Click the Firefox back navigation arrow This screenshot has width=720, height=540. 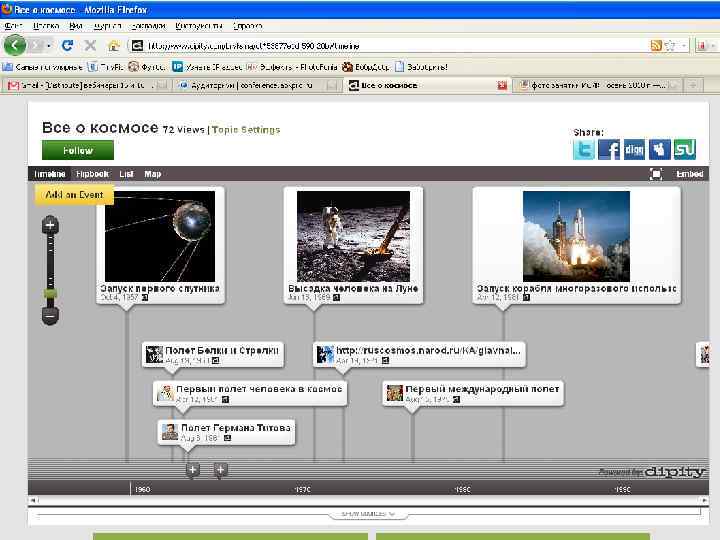coord(15,45)
